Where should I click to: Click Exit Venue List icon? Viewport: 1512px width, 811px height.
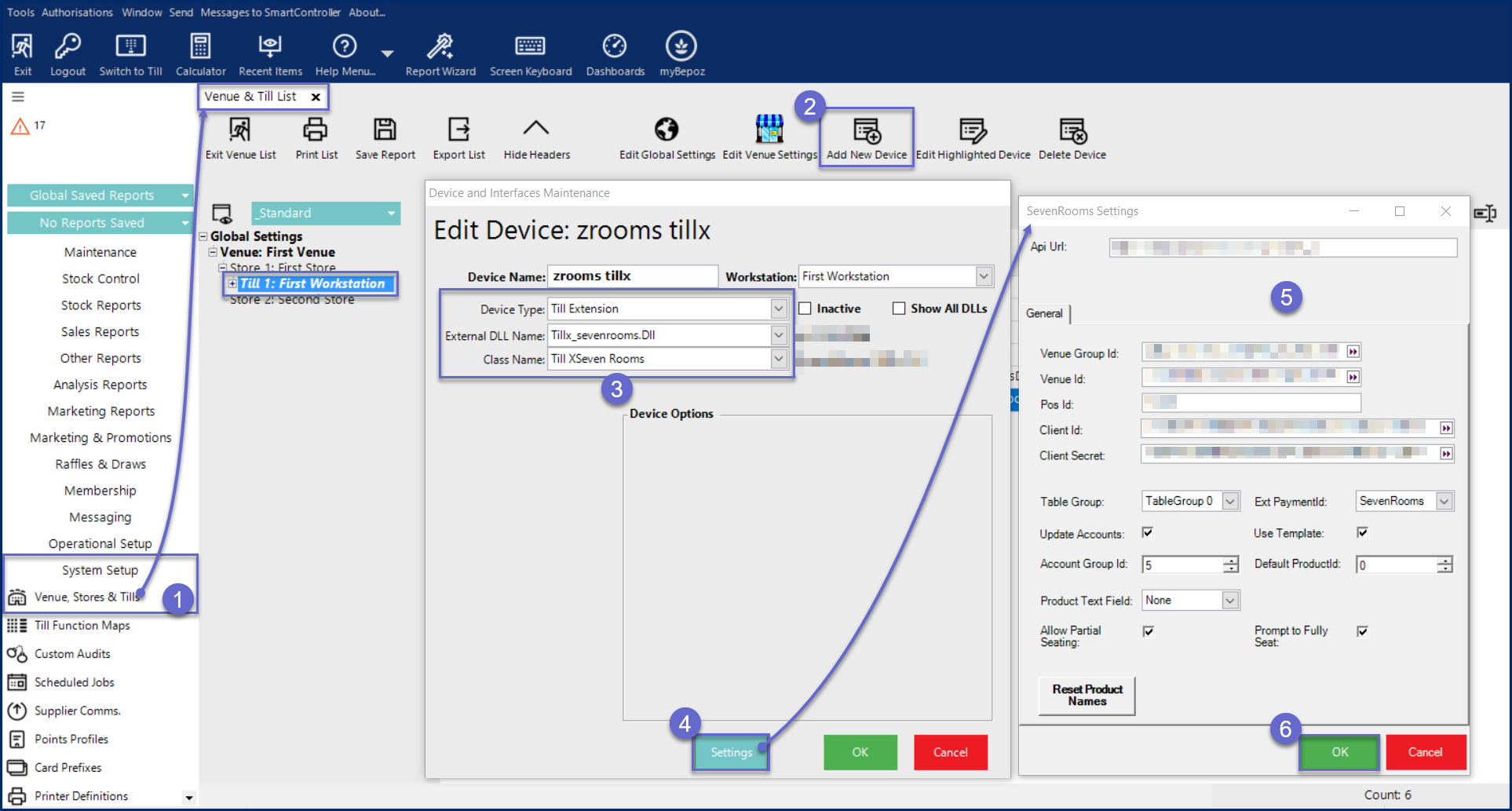click(x=239, y=129)
